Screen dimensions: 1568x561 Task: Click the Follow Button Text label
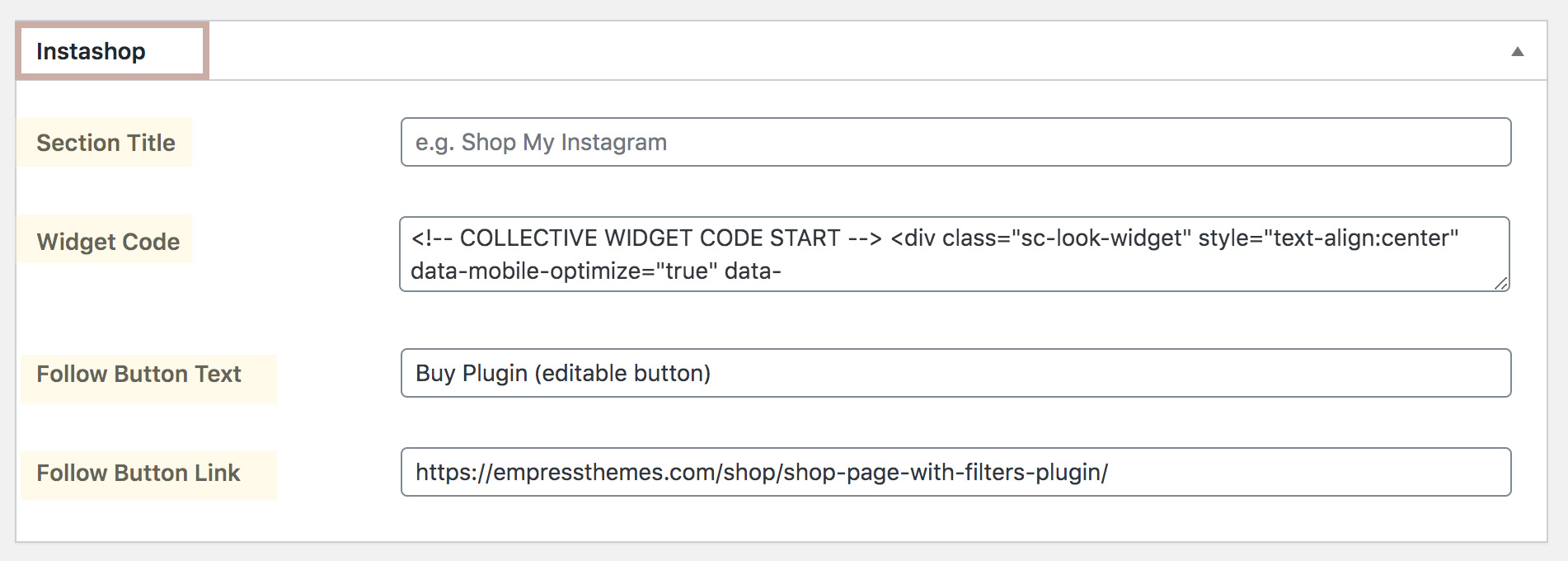138,374
